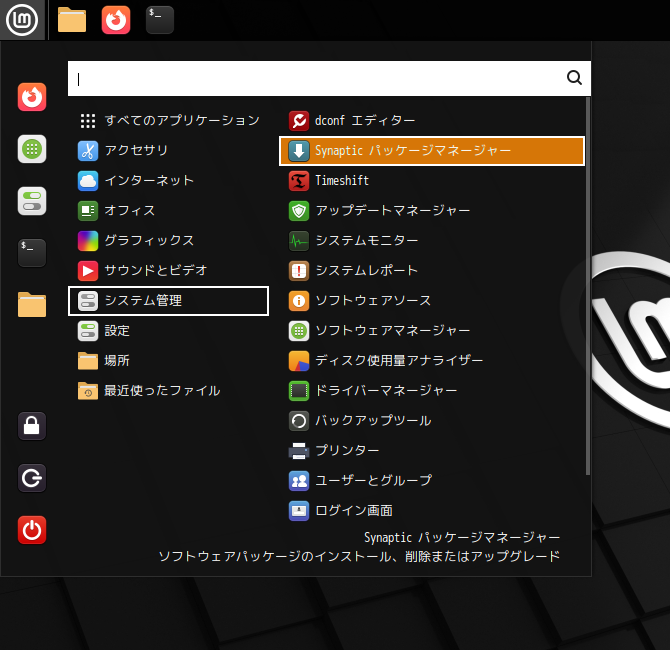Open System Settings from the favorites sidebar
Screen dimensions: 670x650
pos(32,201)
